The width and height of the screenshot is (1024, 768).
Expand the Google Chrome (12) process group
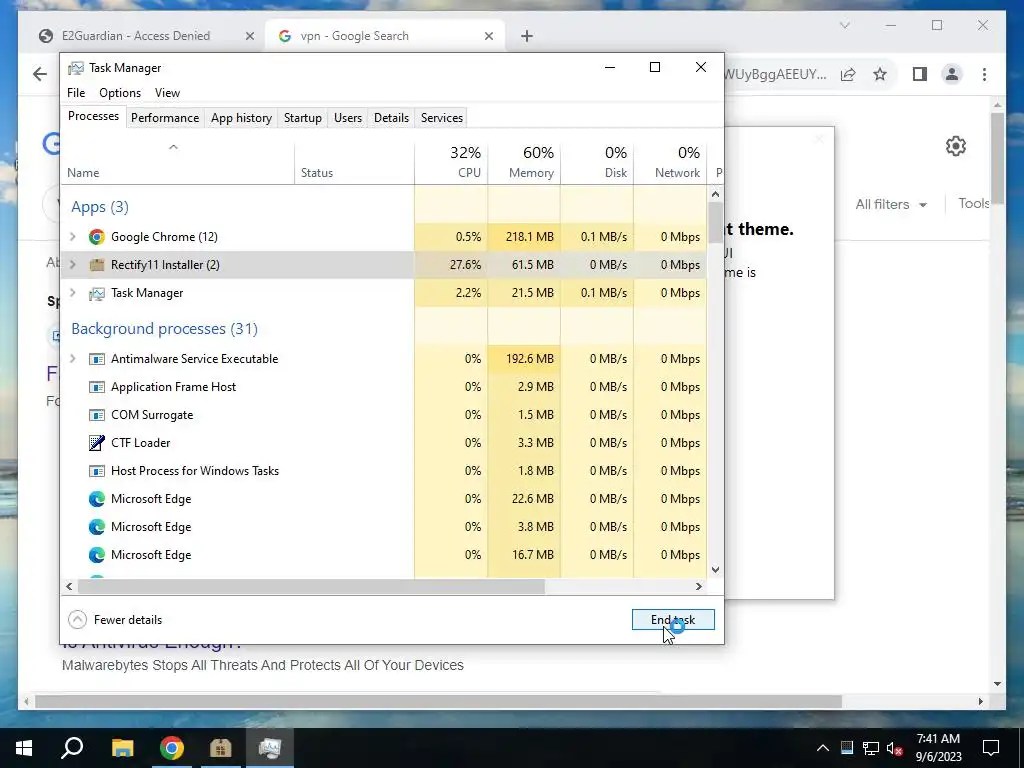[73, 236]
